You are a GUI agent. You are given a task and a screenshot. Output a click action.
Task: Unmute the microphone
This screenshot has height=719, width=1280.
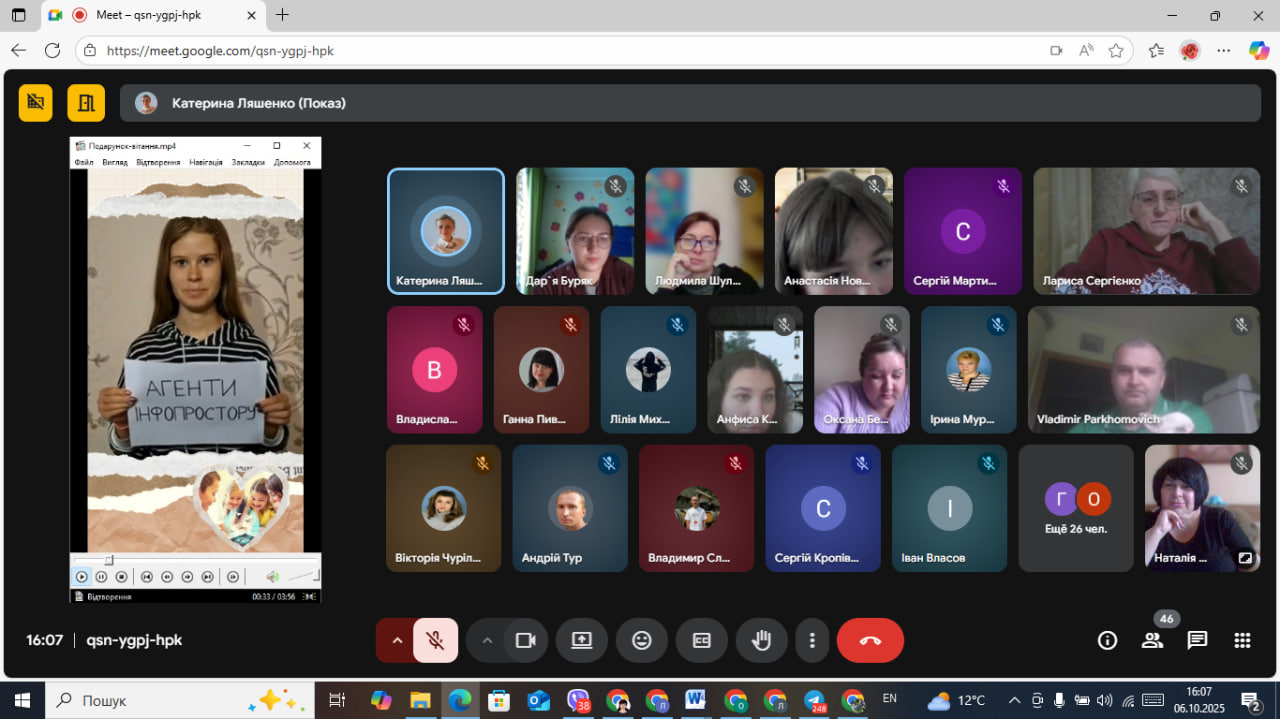click(435, 641)
